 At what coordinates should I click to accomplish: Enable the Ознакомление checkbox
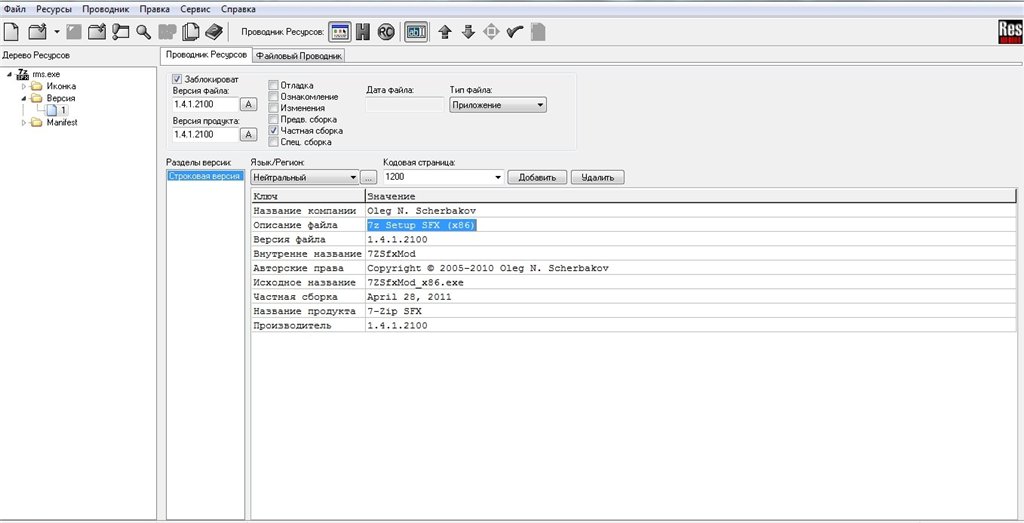(273, 97)
